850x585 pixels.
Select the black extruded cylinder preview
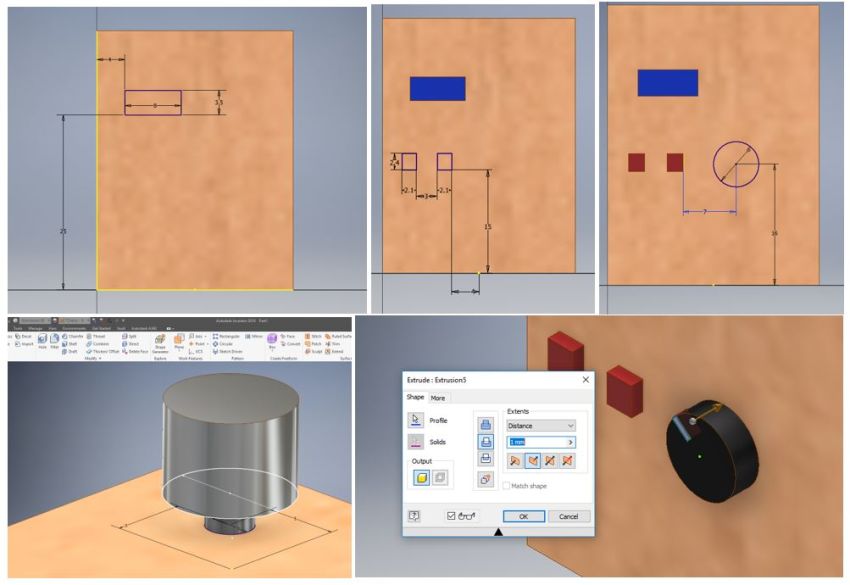coord(712,452)
